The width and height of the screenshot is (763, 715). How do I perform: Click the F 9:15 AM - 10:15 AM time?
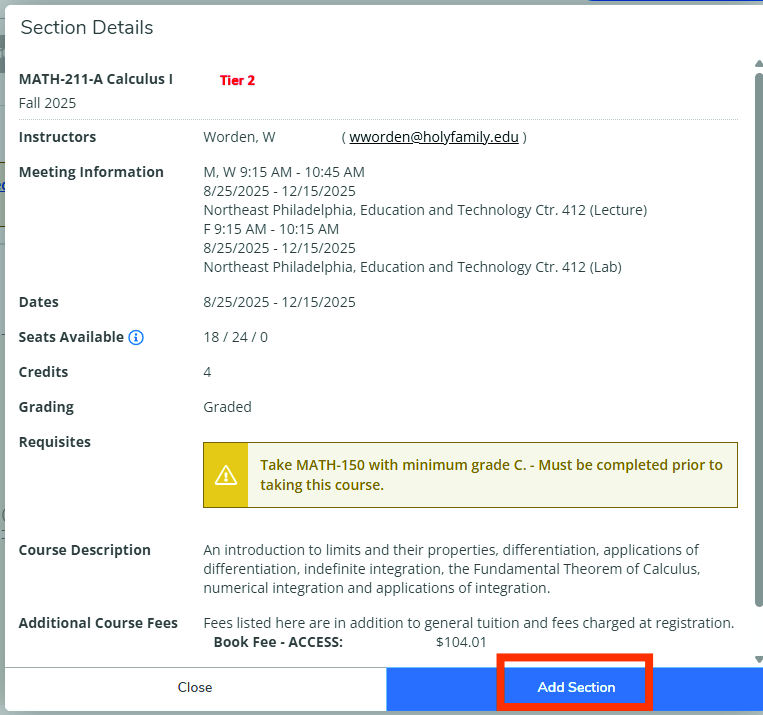pos(271,229)
